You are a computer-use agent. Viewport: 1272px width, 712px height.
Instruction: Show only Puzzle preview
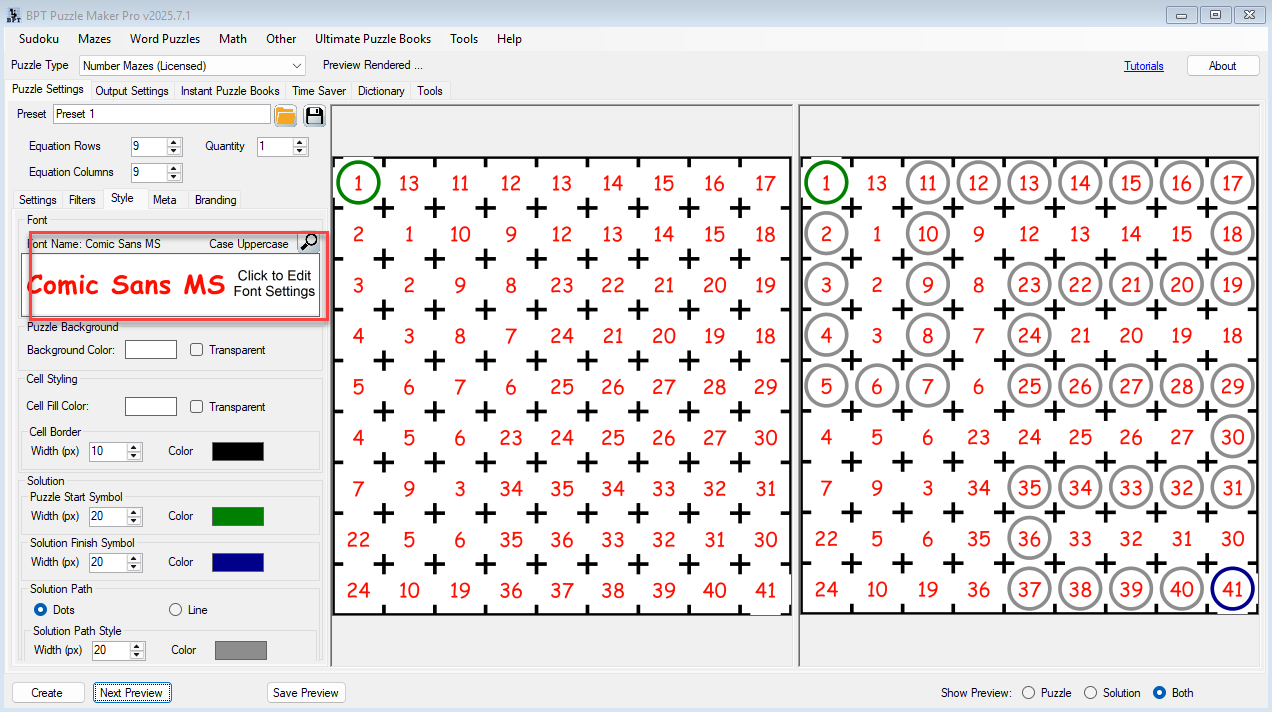1028,693
